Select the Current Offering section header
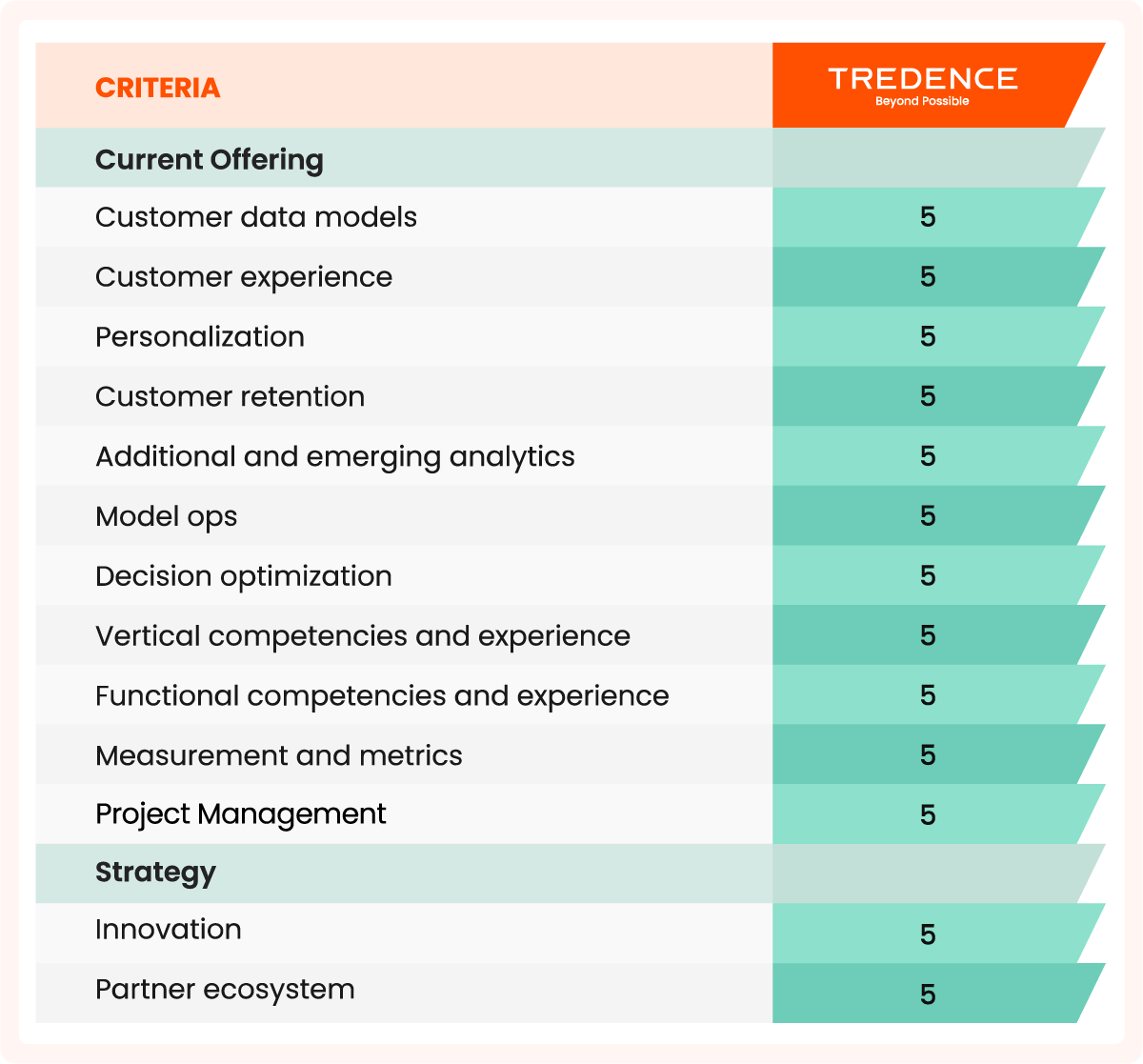This screenshot has height=1064, width=1143. (x=570, y=158)
